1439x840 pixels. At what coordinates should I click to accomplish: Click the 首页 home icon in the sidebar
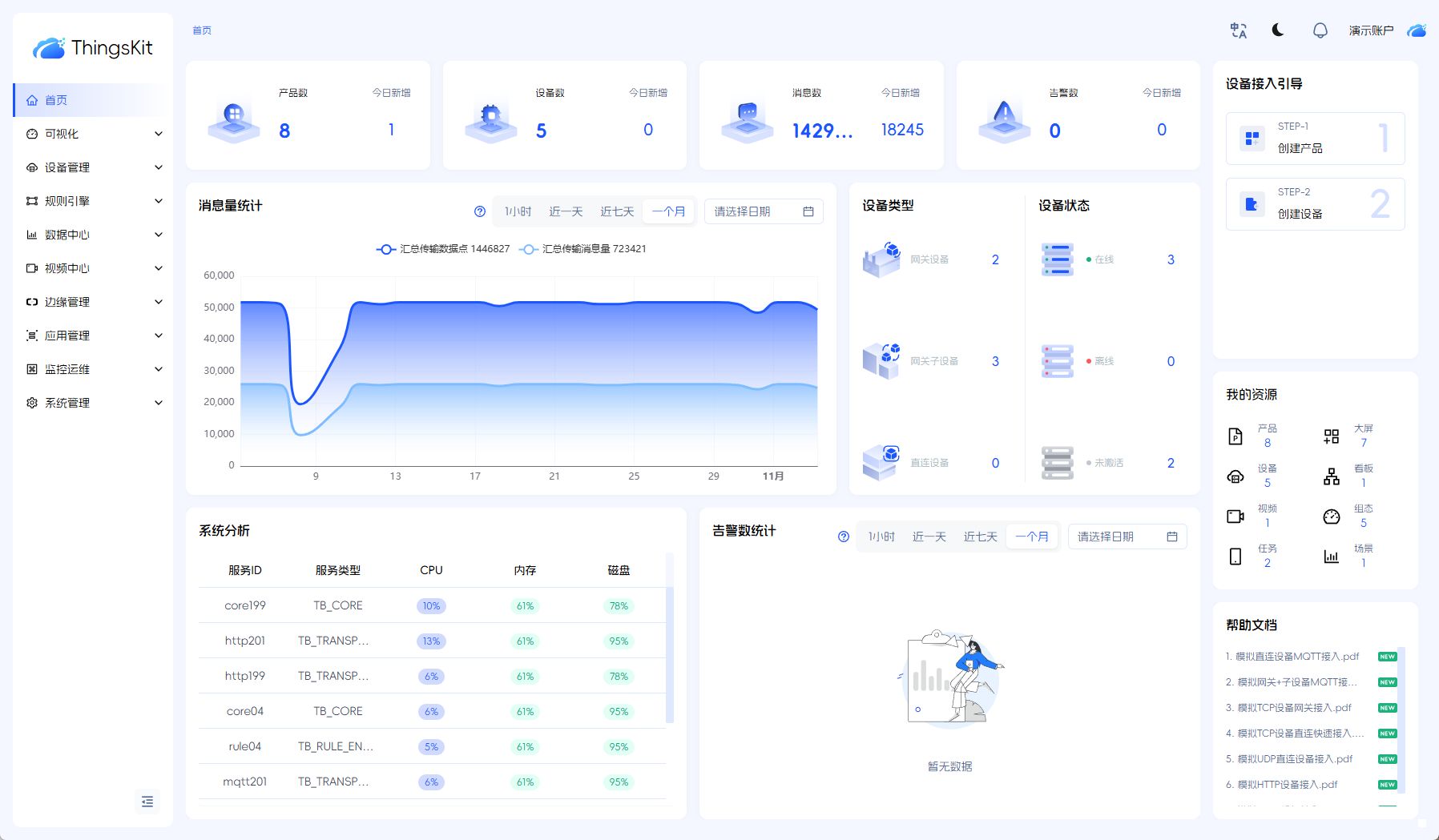(32, 100)
